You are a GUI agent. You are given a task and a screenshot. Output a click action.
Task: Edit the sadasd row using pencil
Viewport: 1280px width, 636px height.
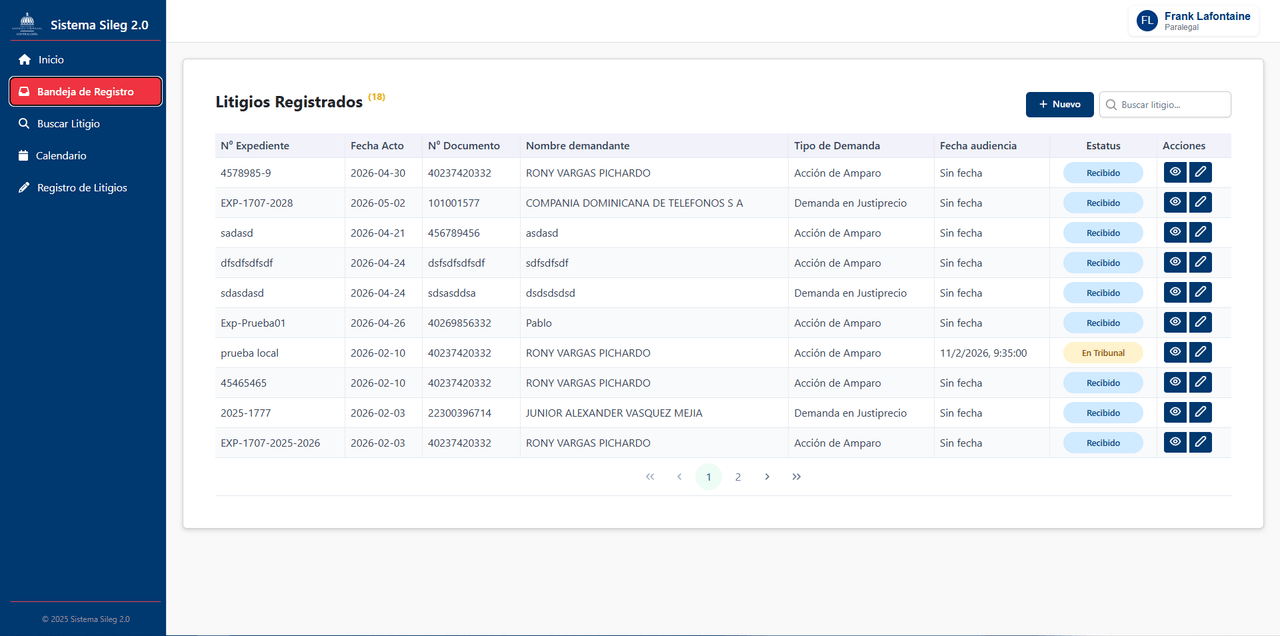point(1201,232)
